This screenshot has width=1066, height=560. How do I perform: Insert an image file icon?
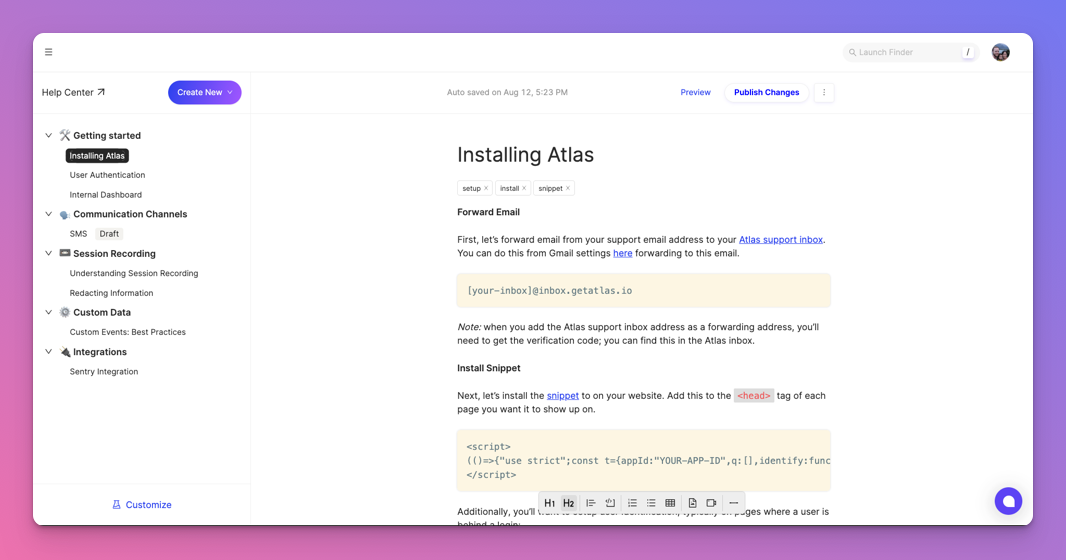tap(692, 503)
